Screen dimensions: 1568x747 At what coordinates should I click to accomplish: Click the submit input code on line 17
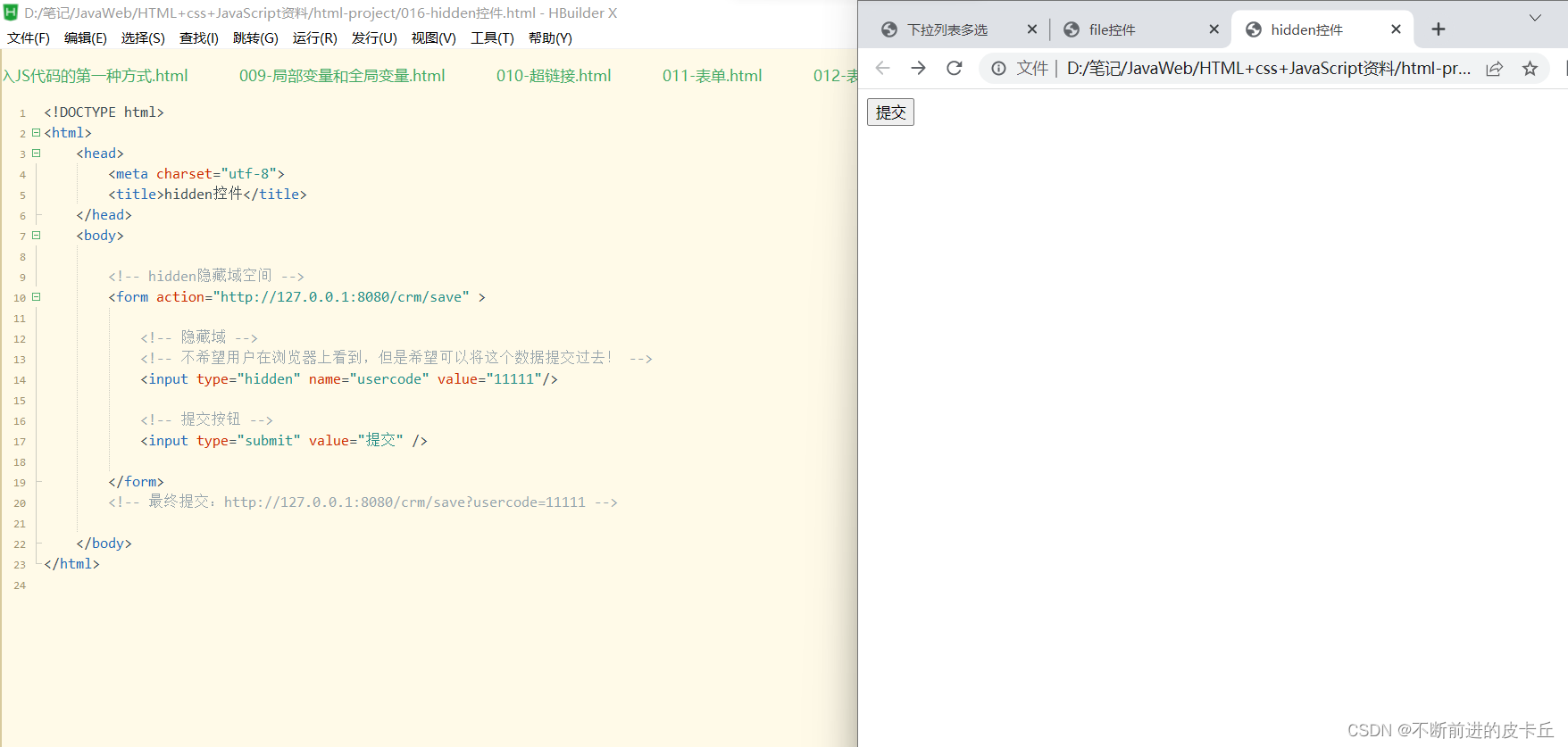[x=284, y=441]
